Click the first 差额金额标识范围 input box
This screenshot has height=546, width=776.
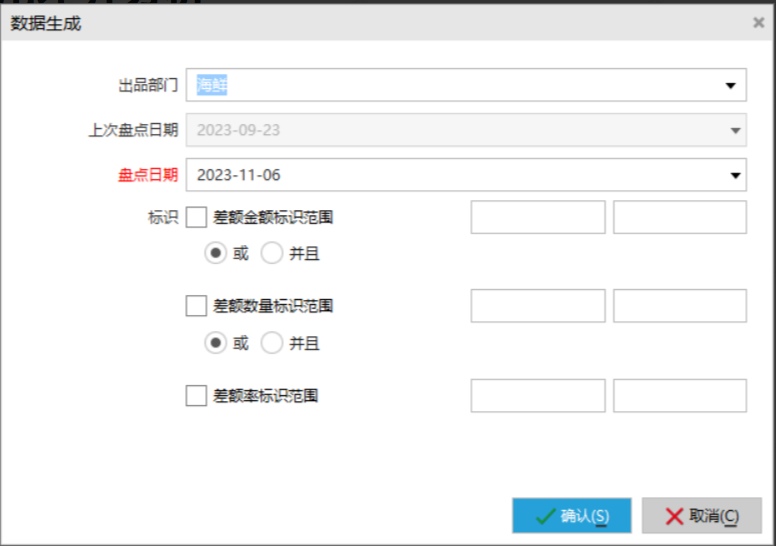coord(538,217)
